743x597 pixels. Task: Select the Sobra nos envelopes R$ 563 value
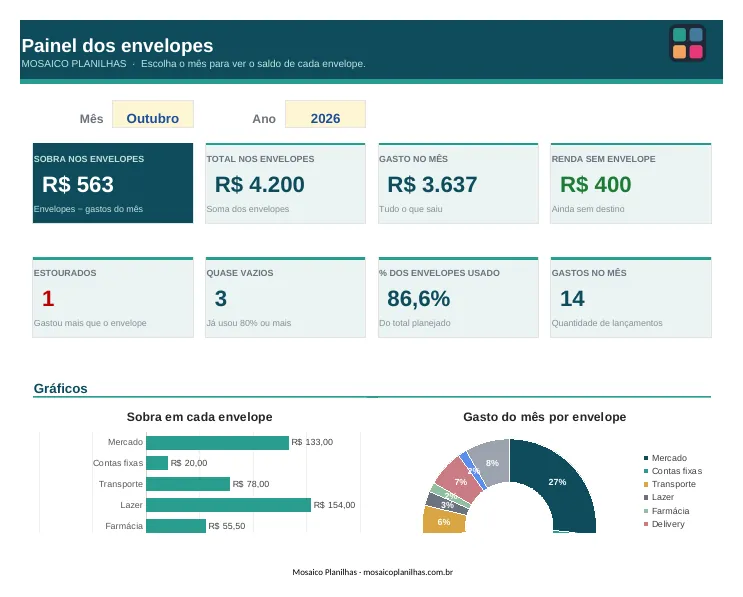[78, 185]
